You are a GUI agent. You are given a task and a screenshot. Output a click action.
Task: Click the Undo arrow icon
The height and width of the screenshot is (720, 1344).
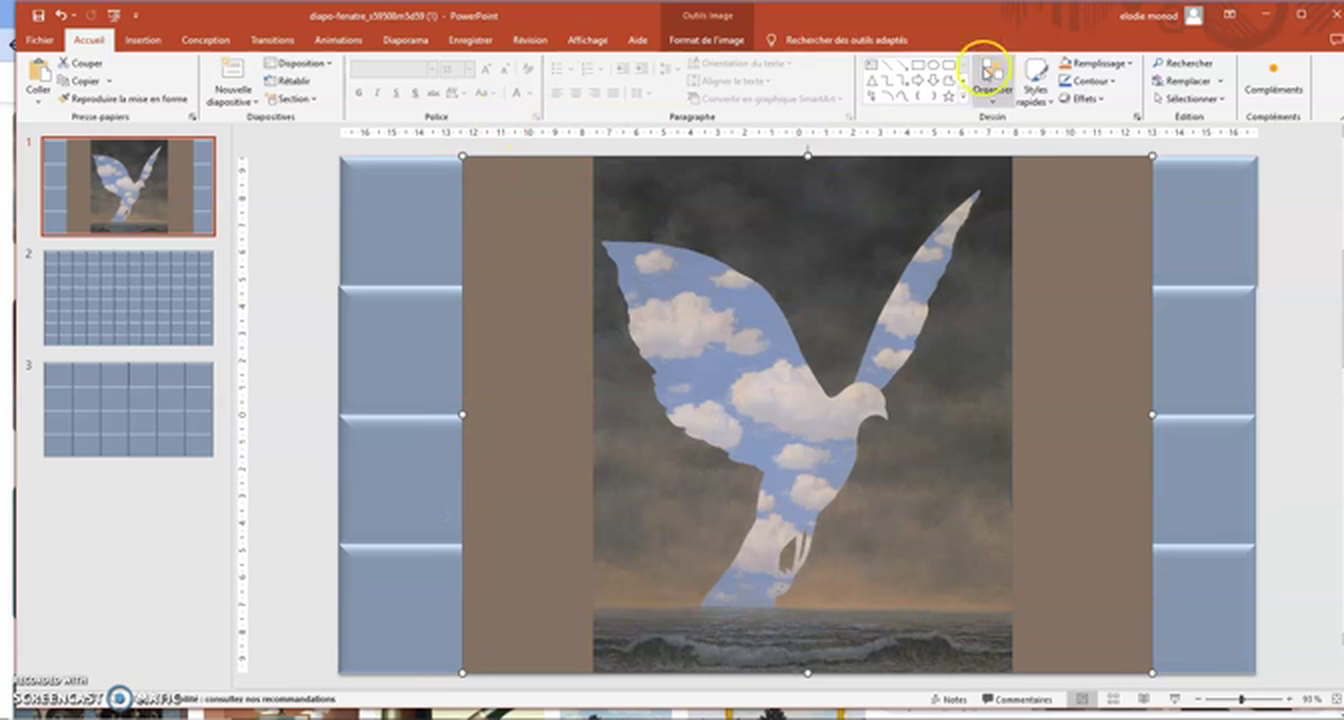pyautogui.click(x=62, y=16)
